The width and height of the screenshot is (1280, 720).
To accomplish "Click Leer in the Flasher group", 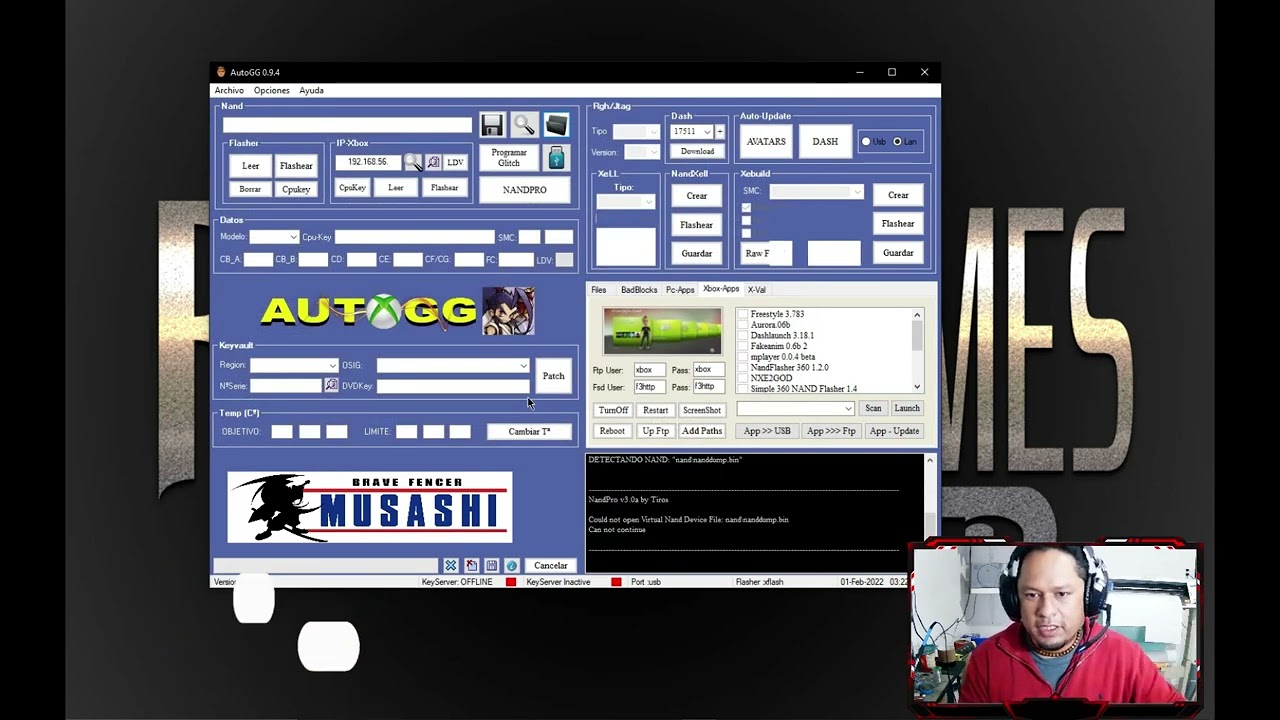I will (250, 166).
